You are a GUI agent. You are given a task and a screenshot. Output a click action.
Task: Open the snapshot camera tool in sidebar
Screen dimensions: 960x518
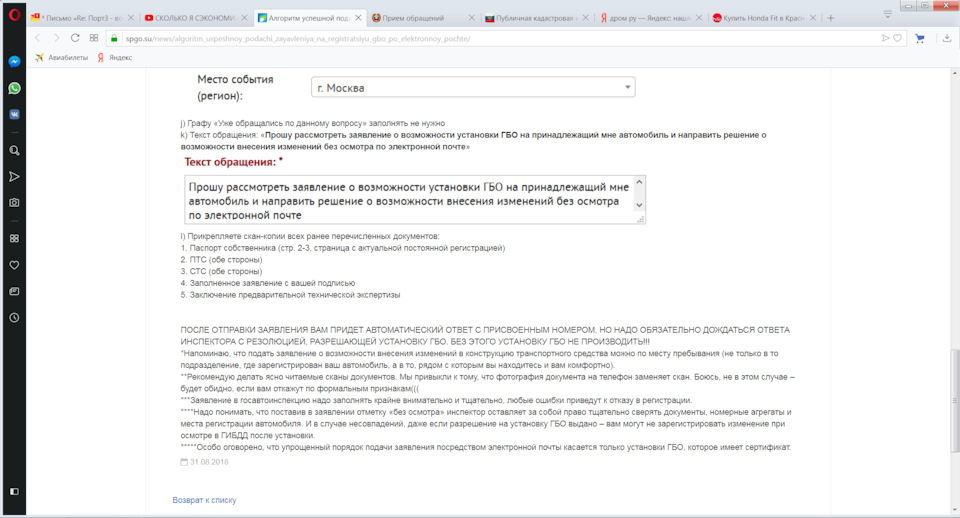(14, 202)
